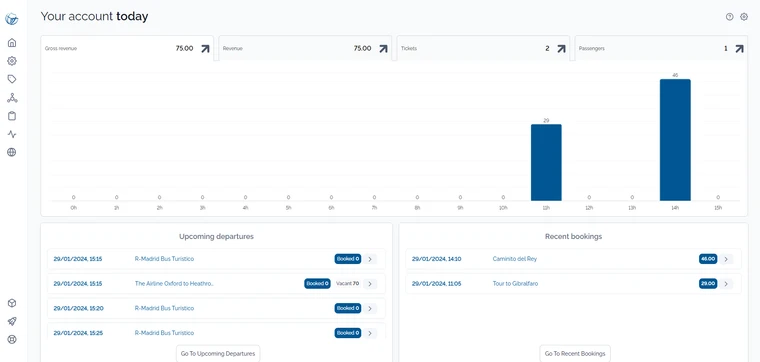Select the globe icon in sidebar

12,152
